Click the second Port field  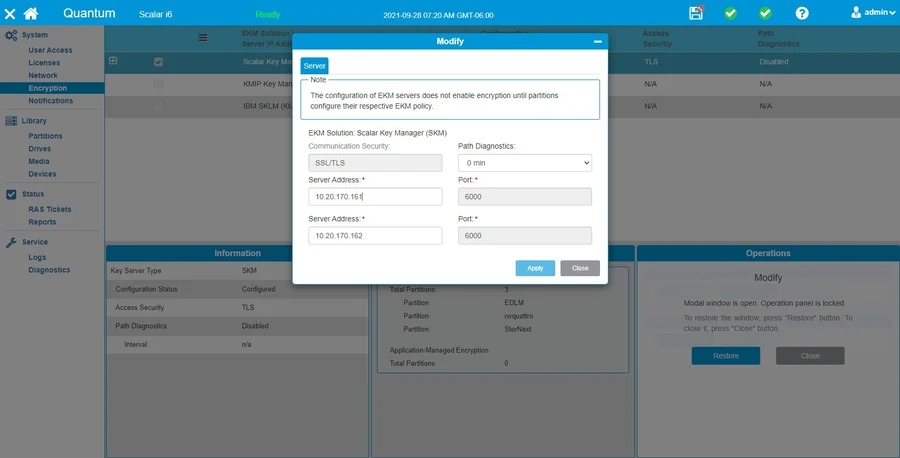525,235
